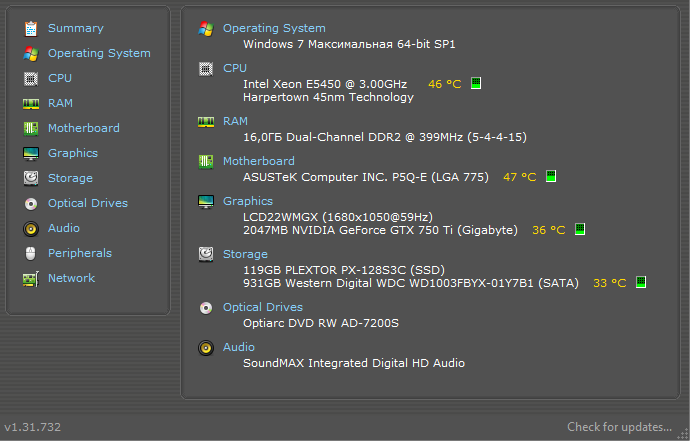
Task: Click the GPU temperature indicator beside 36 °C
Action: pyautogui.click(x=580, y=230)
